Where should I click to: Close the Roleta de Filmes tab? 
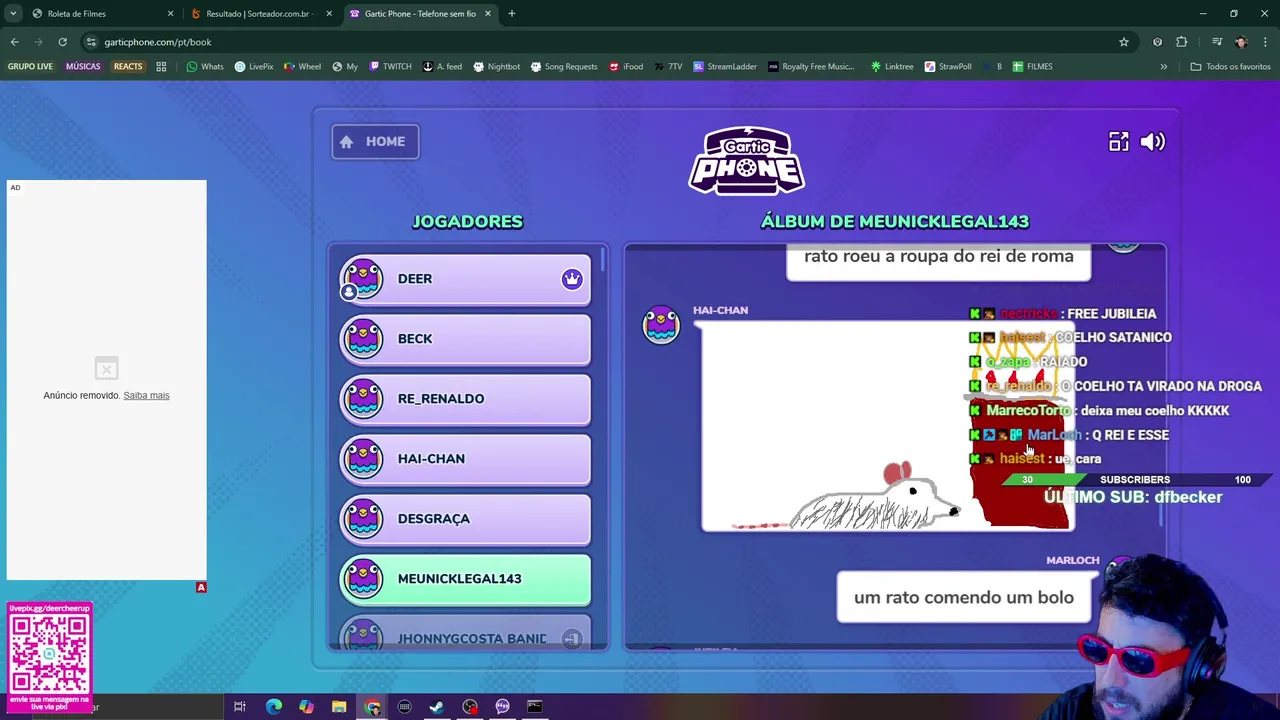(170, 14)
